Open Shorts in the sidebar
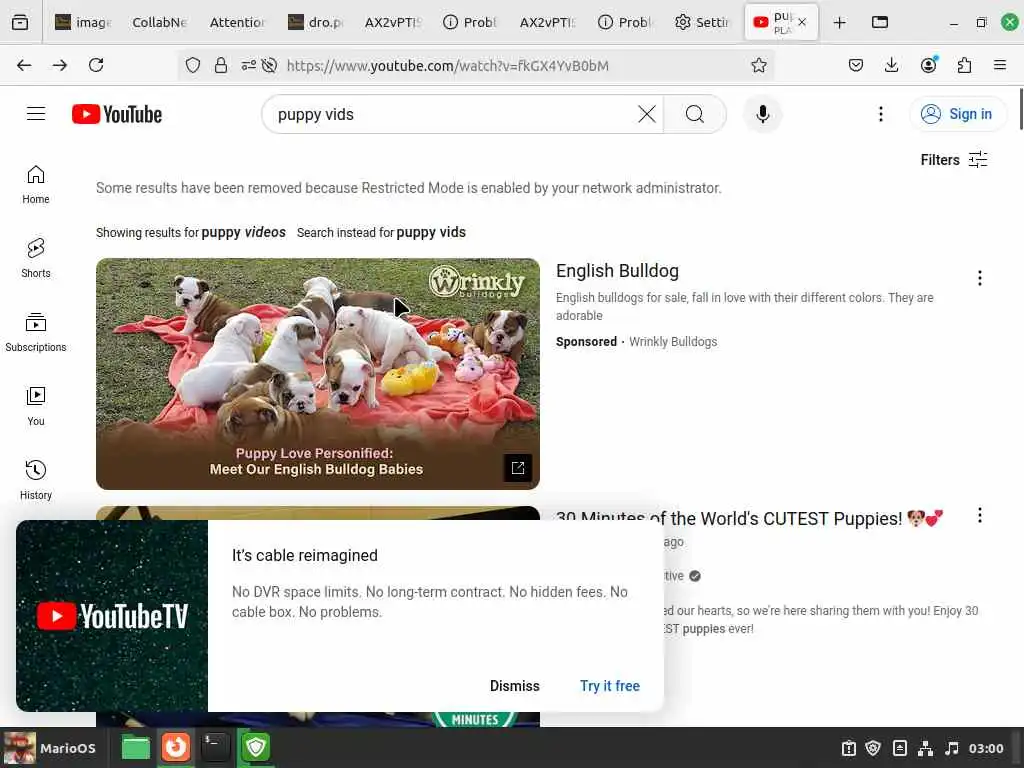This screenshot has height=768, width=1024. [x=36, y=259]
